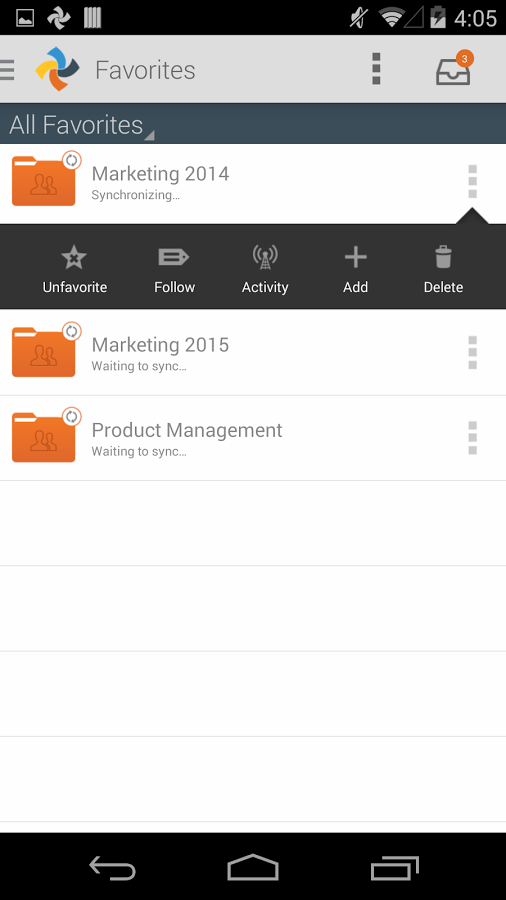Delete the Marketing 2014 folder
The image size is (506, 900).
click(x=443, y=269)
